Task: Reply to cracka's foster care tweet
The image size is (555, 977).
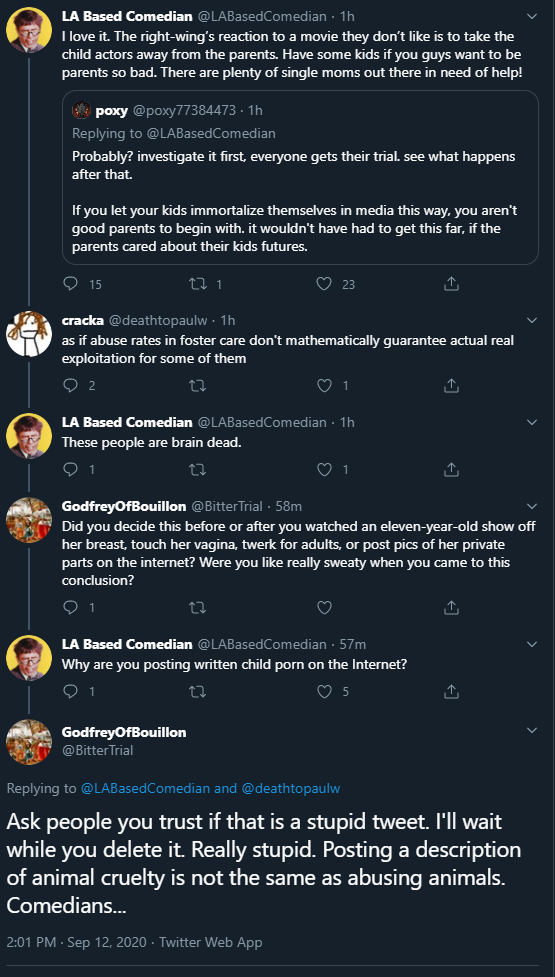Action: tap(71, 386)
